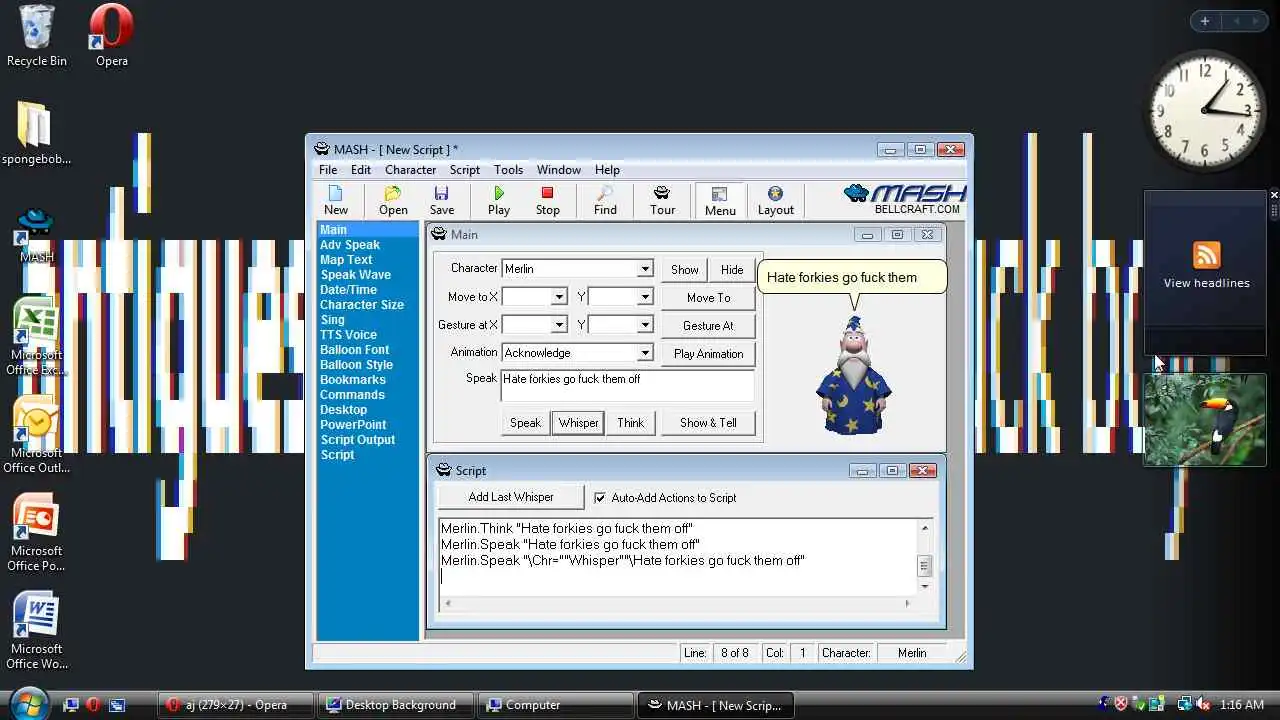The width and height of the screenshot is (1280, 720).
Task: Select Map Text in the sidebar list
Action: point(346,260)
